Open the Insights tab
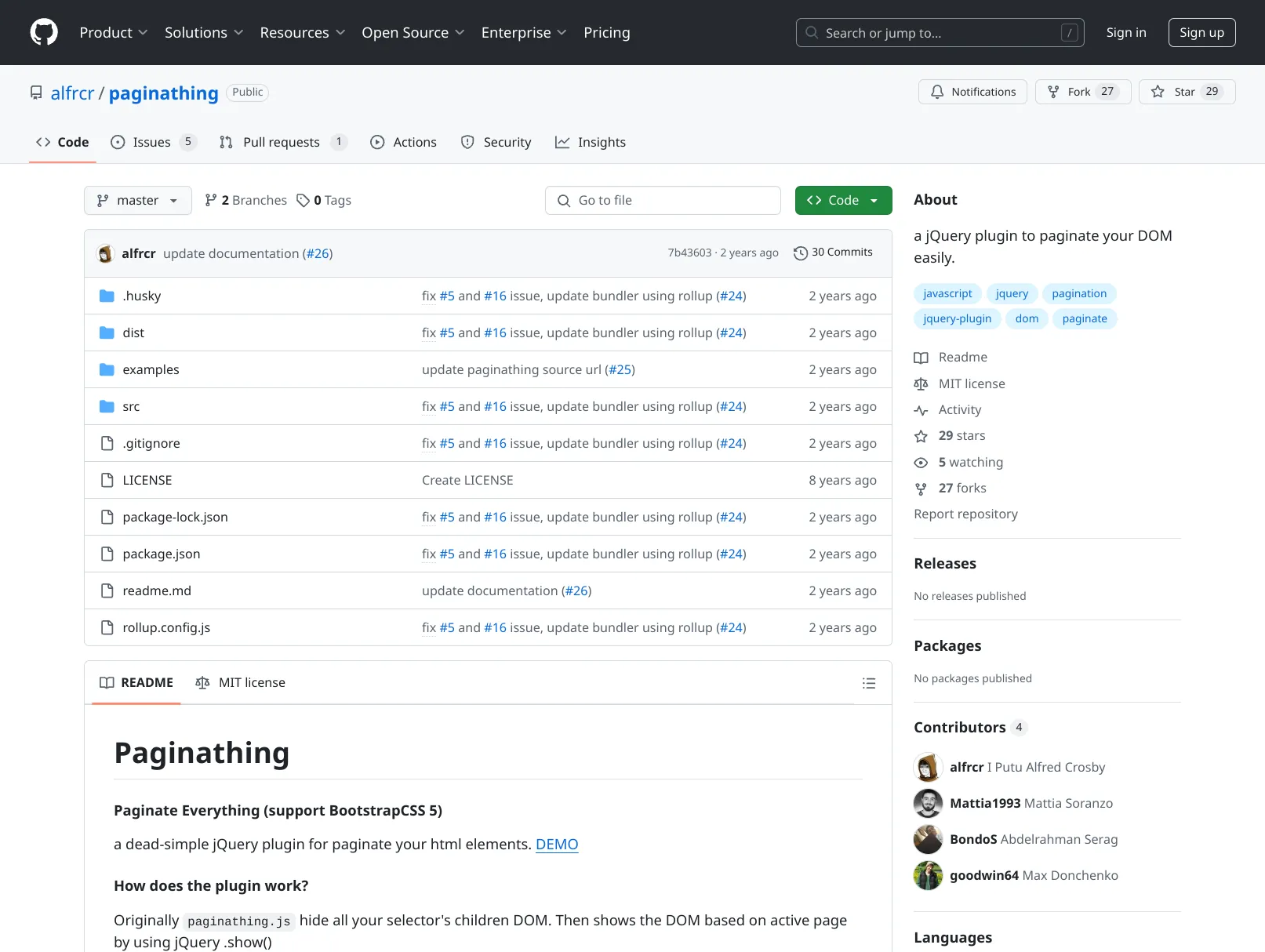 pyautogui.click(x=591, y=142)
